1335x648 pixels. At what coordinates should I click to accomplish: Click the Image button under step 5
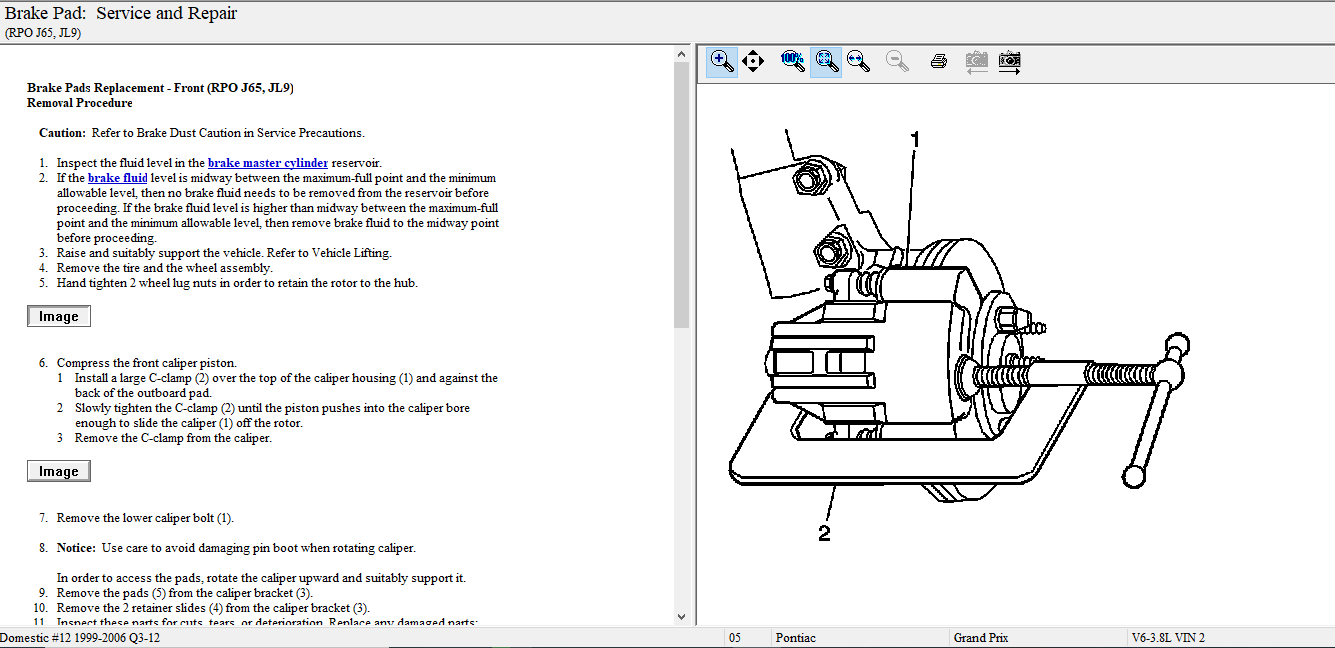pos(59,316)
